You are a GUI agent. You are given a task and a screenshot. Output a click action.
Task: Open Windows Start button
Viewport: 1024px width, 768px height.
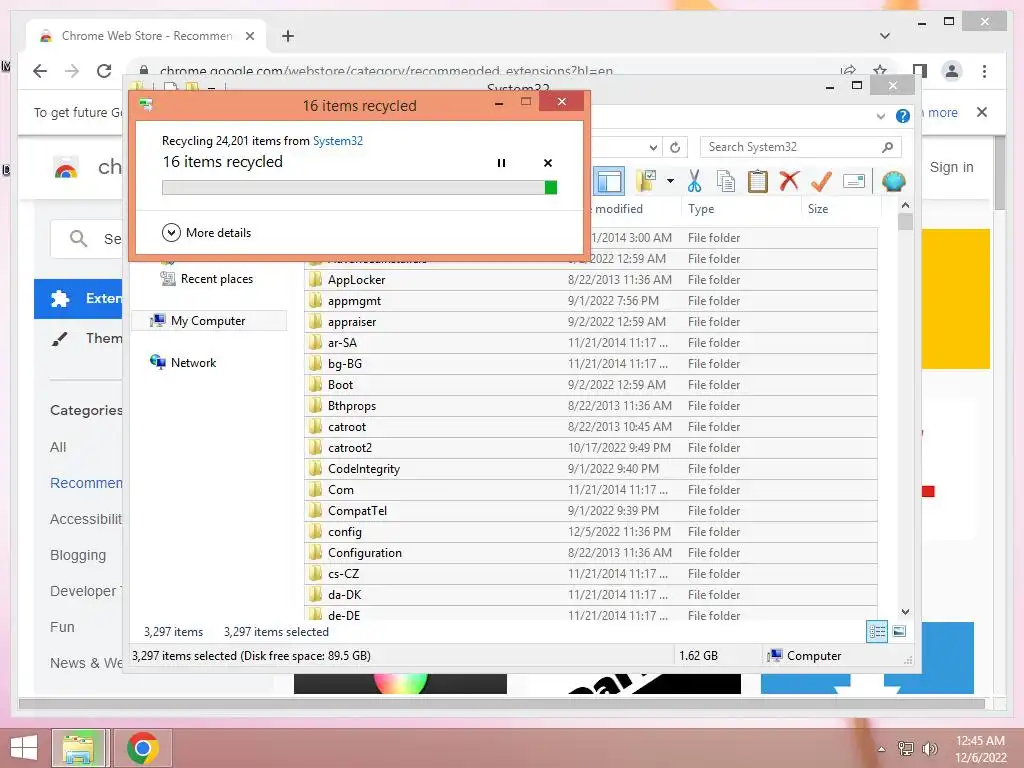tap(24, 748)
